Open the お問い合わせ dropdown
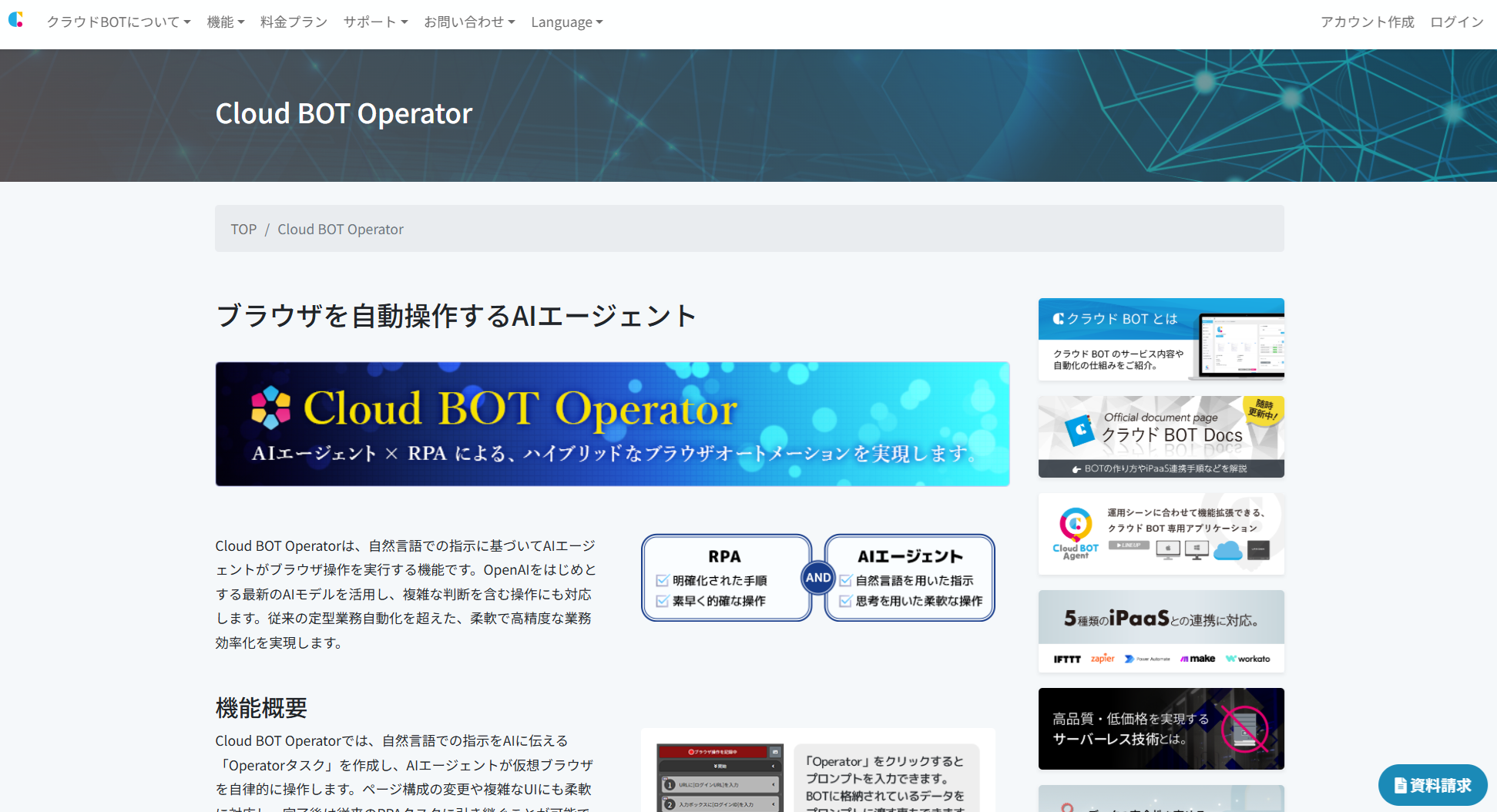 (469, 22)
